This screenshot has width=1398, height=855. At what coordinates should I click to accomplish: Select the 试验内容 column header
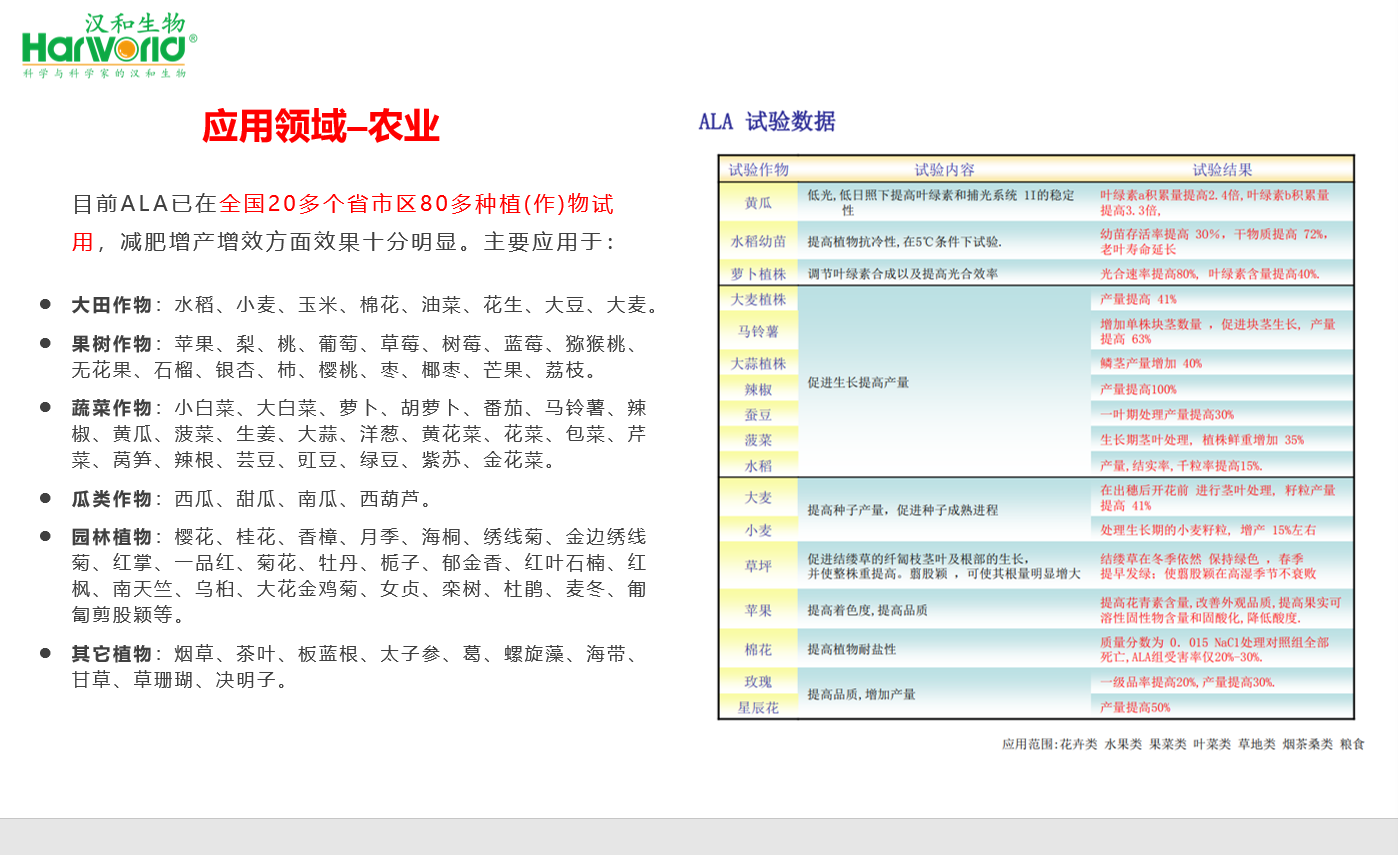point(943,170)
